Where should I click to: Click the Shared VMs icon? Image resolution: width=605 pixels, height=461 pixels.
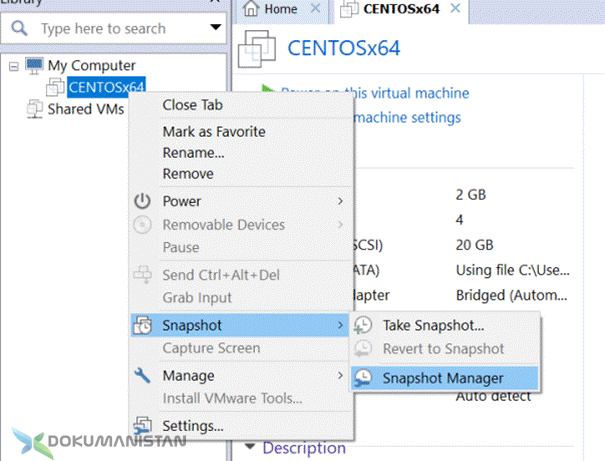34,109
